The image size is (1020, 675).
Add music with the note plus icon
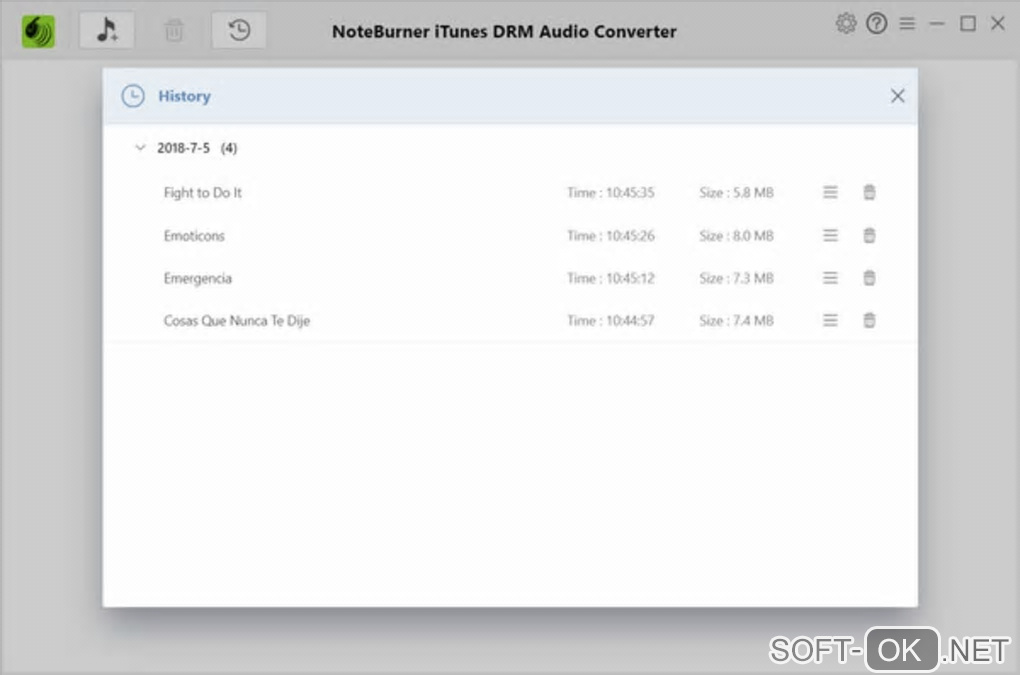pos(107,30)
